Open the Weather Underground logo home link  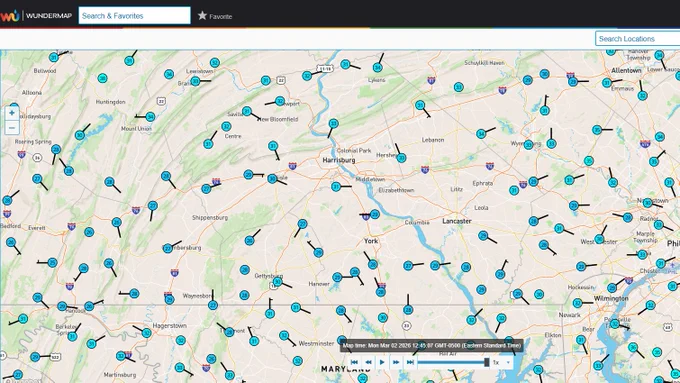(x=10, y=16)
